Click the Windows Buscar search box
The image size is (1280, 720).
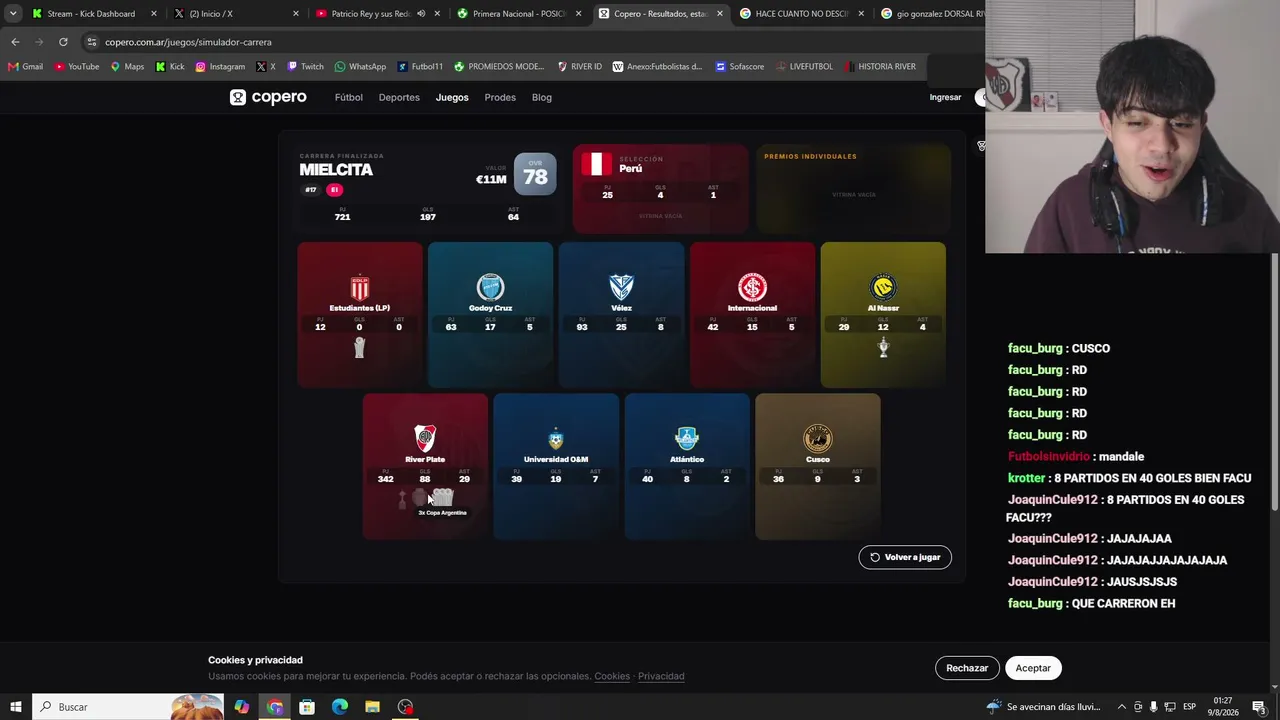128,707
